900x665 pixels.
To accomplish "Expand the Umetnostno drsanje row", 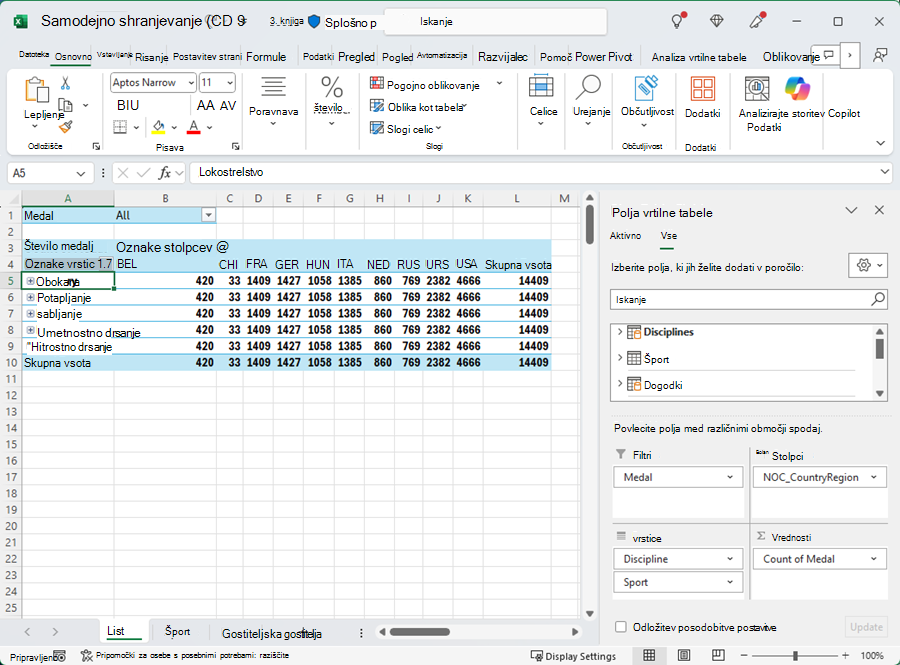I will click(x=30, y=330).
